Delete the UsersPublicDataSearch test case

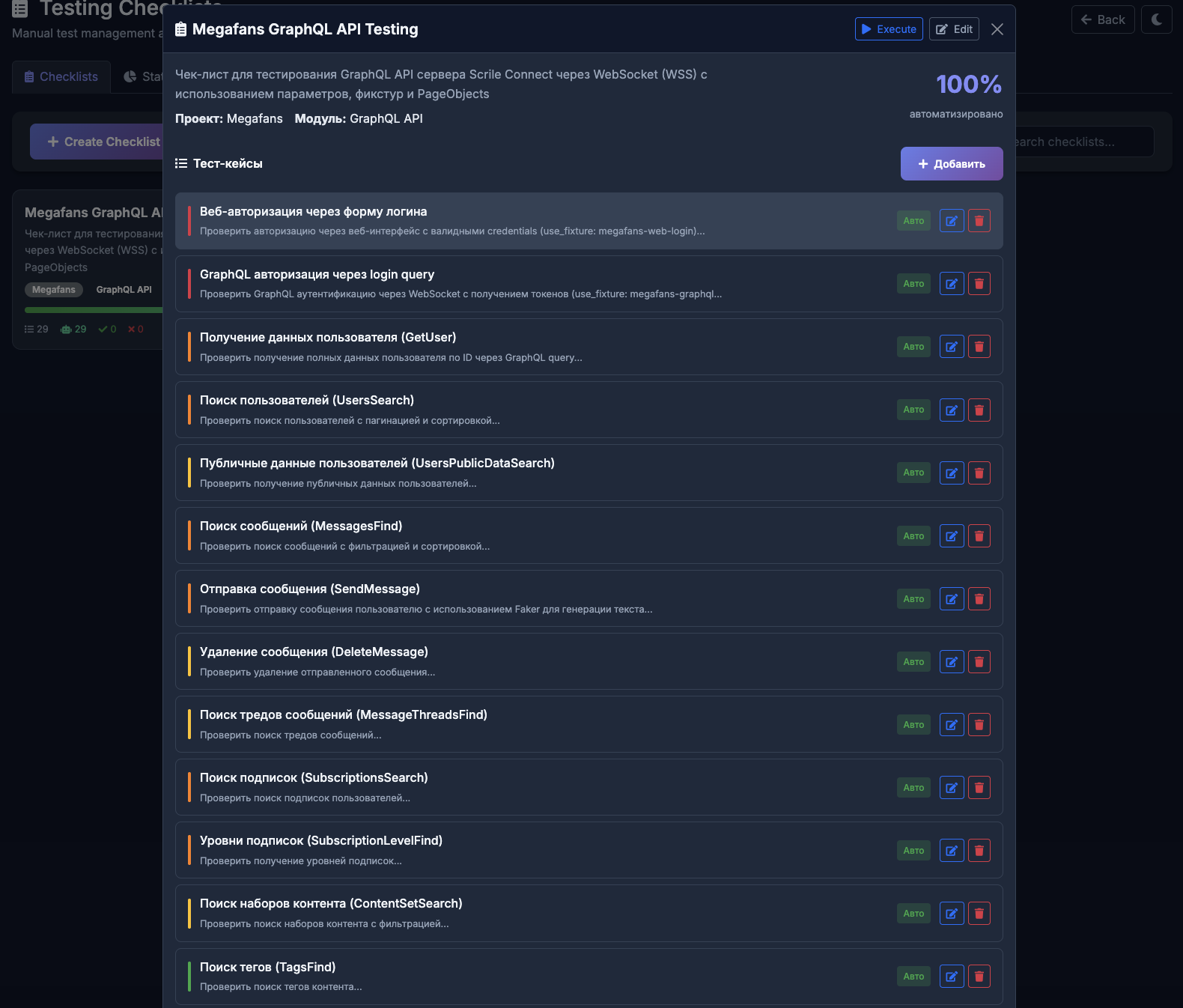[979, 473]
